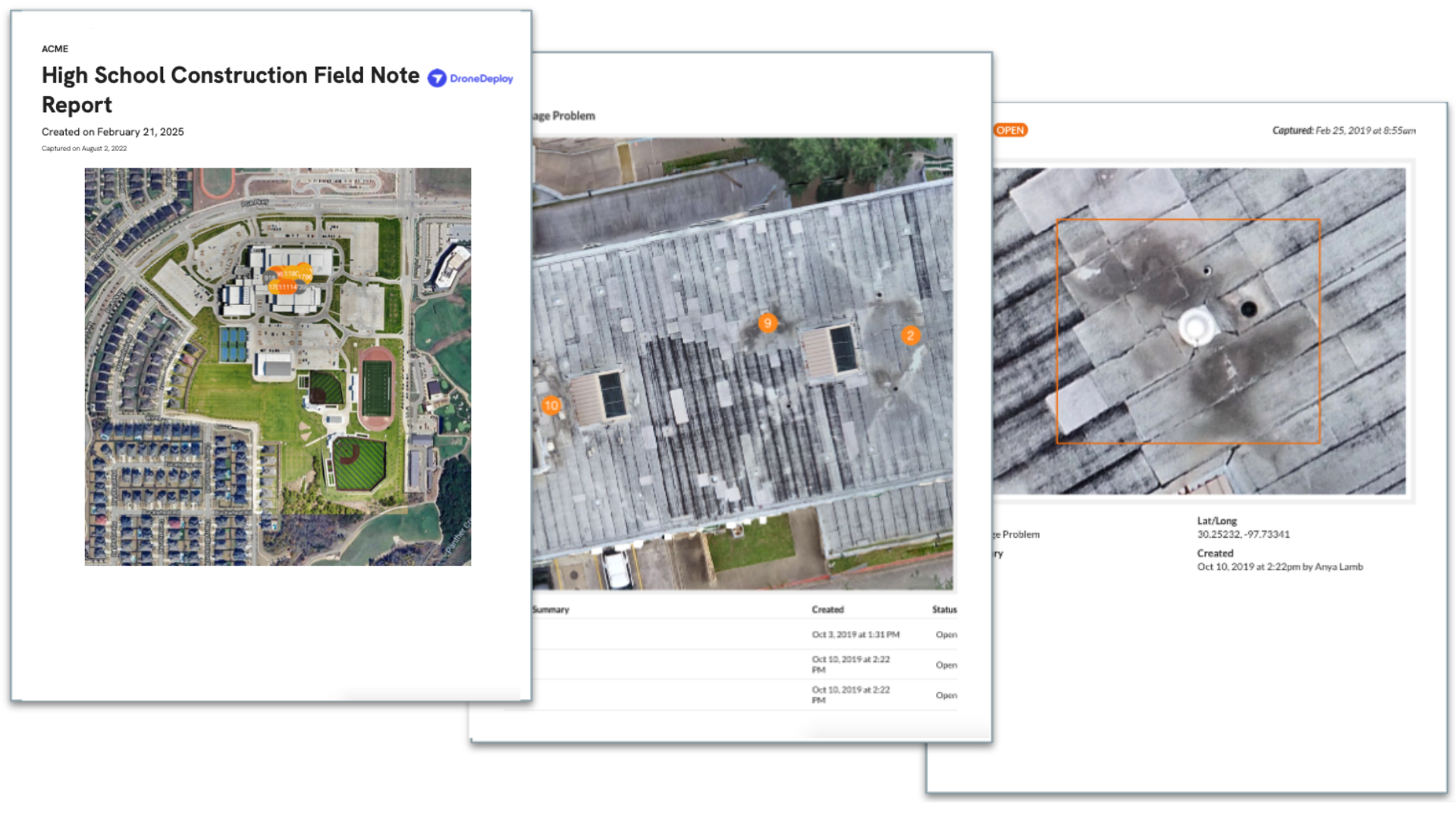Click the Summary column header

[551, 610]
